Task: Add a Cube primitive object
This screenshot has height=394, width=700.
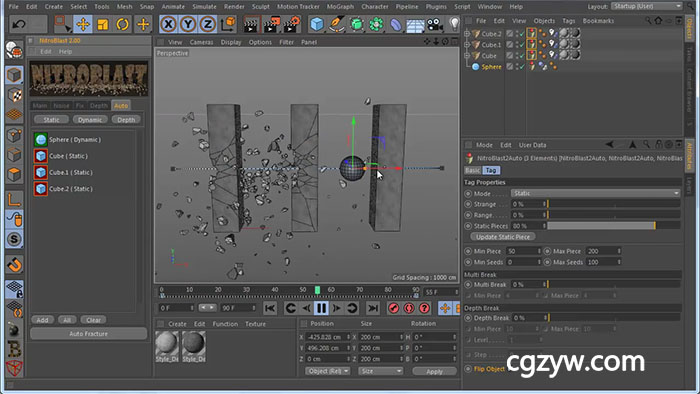Action: pyautogui.click(x=317, y=24)
